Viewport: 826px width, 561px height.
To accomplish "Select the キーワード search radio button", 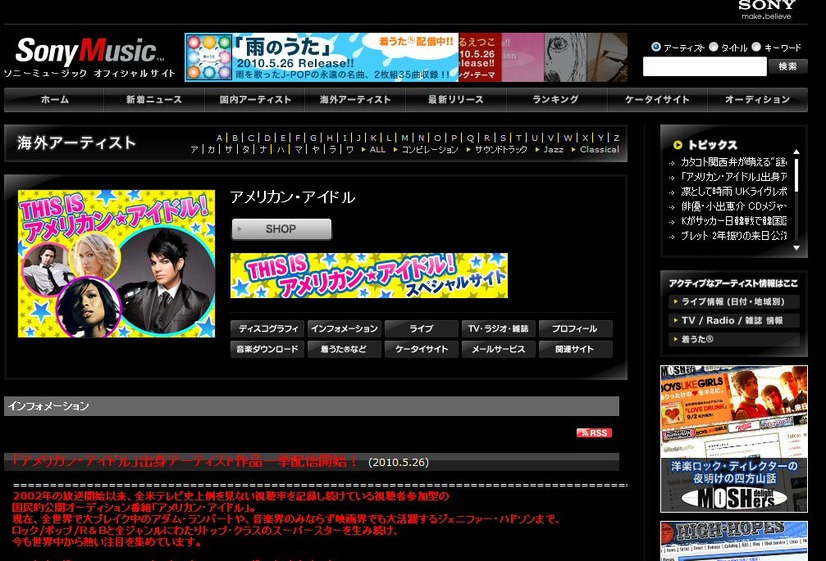I will [x=756, y=47].
